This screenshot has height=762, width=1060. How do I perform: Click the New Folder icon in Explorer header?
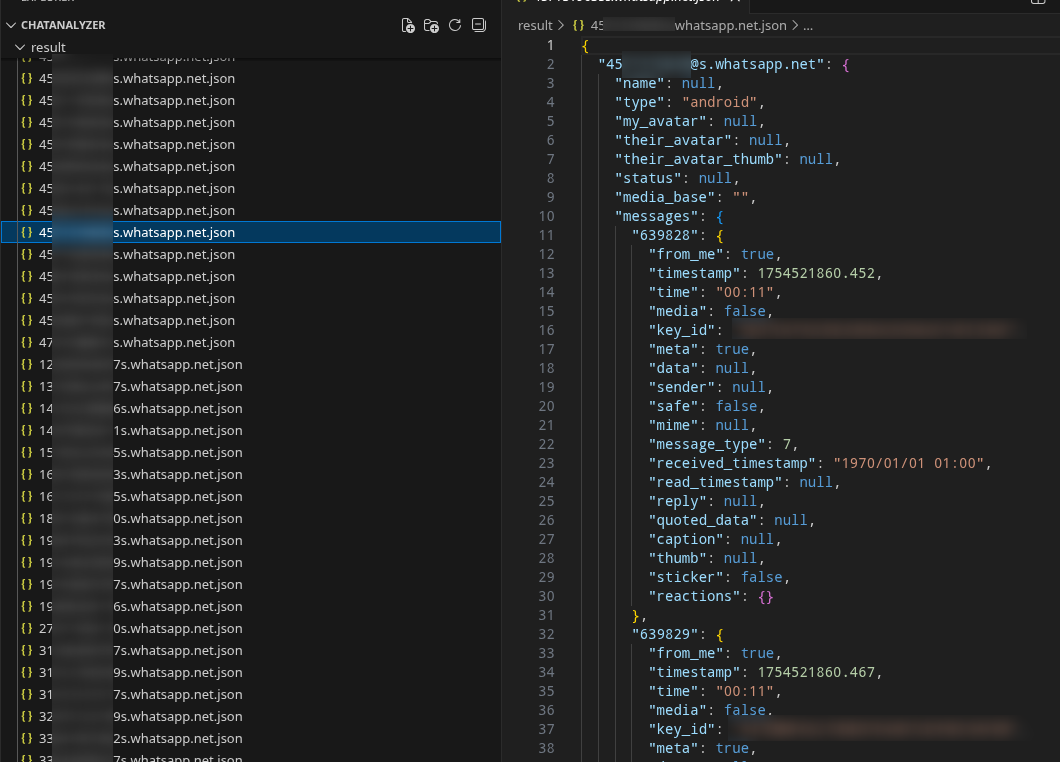pos(431,25)
